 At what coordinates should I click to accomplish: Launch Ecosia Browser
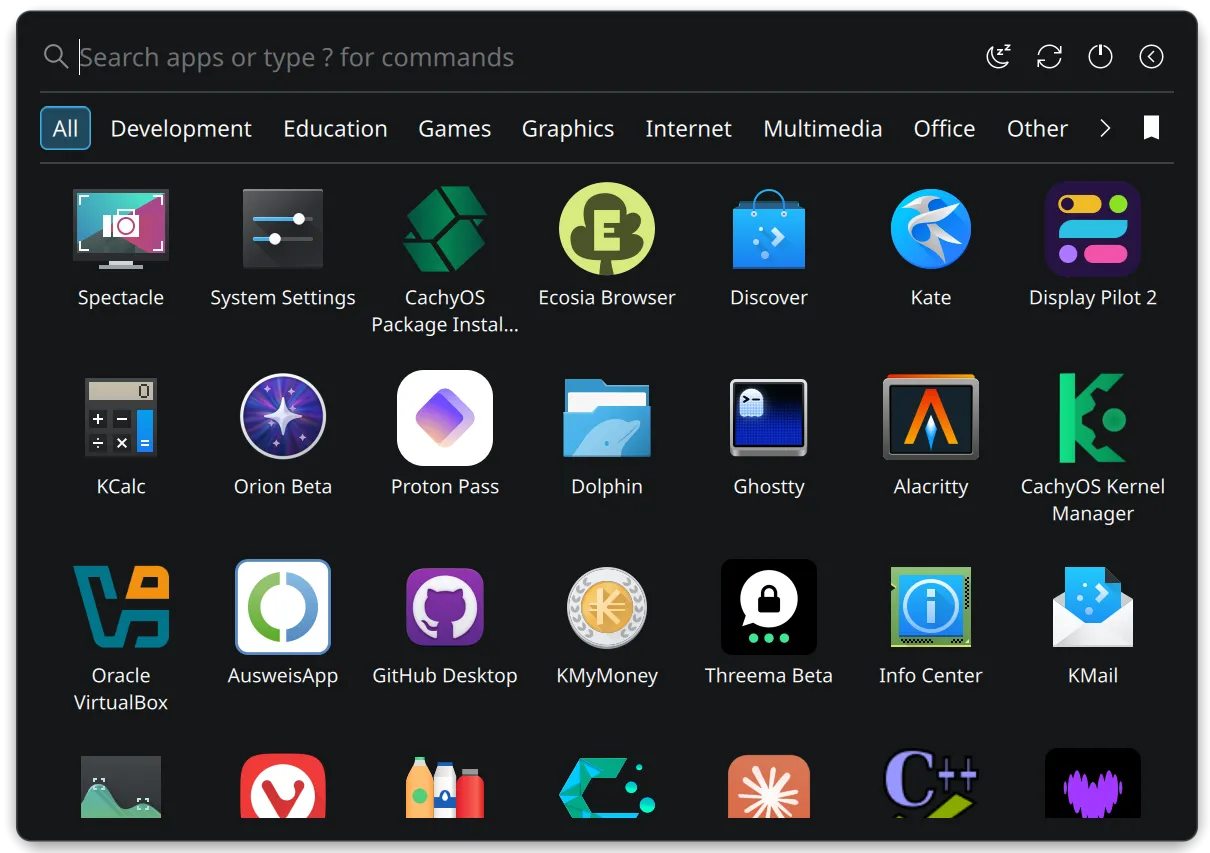point(607,229)
